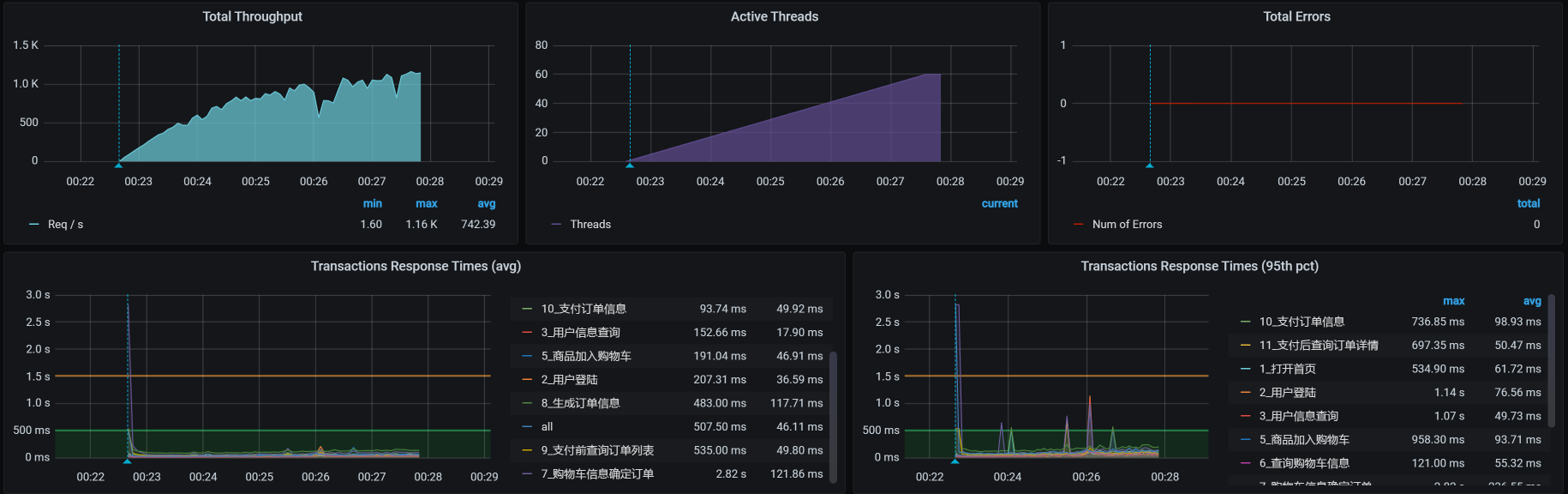1568x494 pixels.
Task: Sort Total Throughput legend by avg column
Action: [x=486, y=204]
